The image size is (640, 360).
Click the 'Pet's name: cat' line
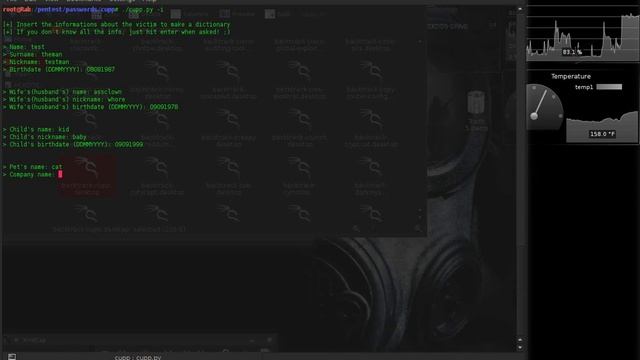[33, 167]
